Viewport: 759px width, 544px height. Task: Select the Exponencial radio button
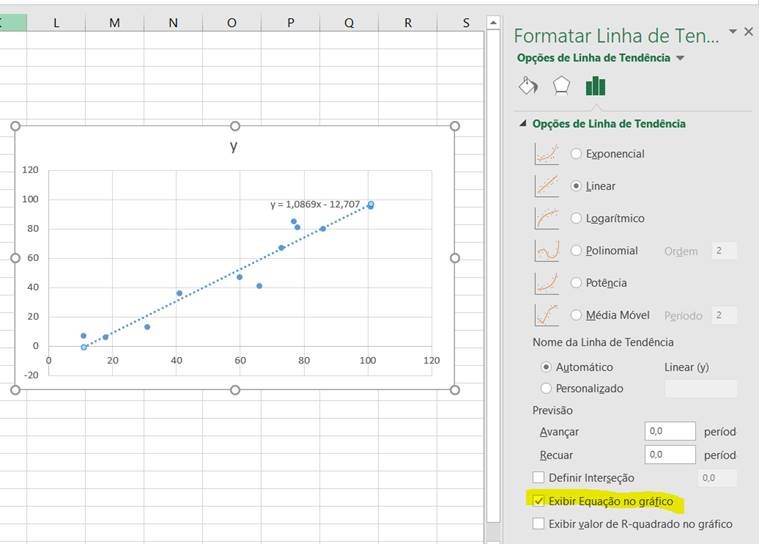click(x=576, y=154)
